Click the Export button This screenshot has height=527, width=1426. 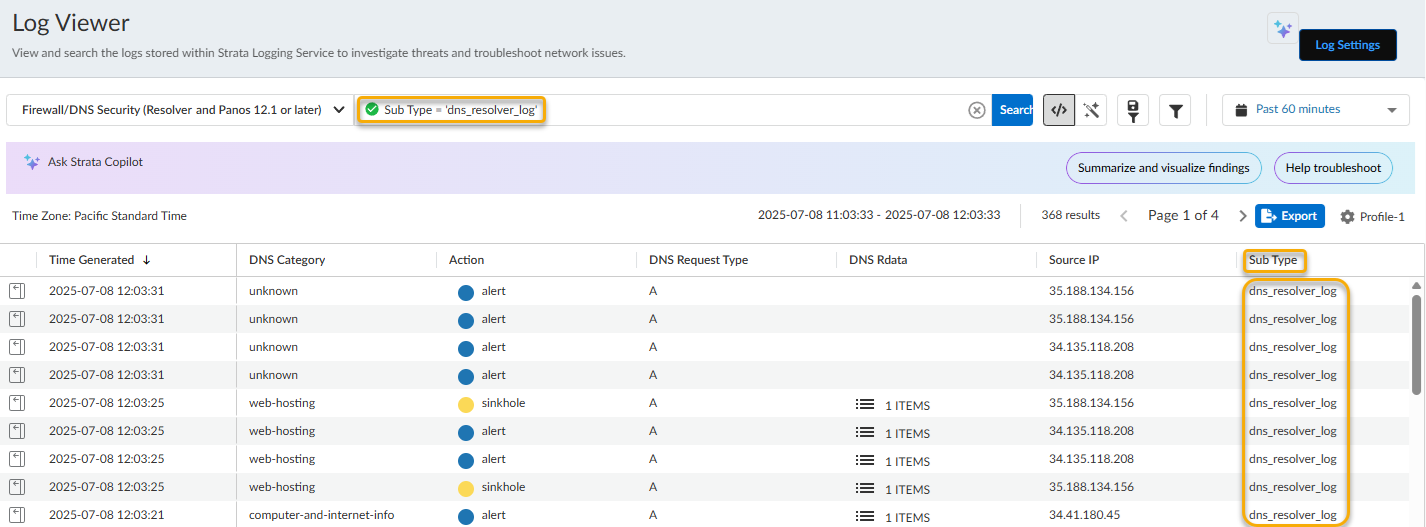[1290, 216]
